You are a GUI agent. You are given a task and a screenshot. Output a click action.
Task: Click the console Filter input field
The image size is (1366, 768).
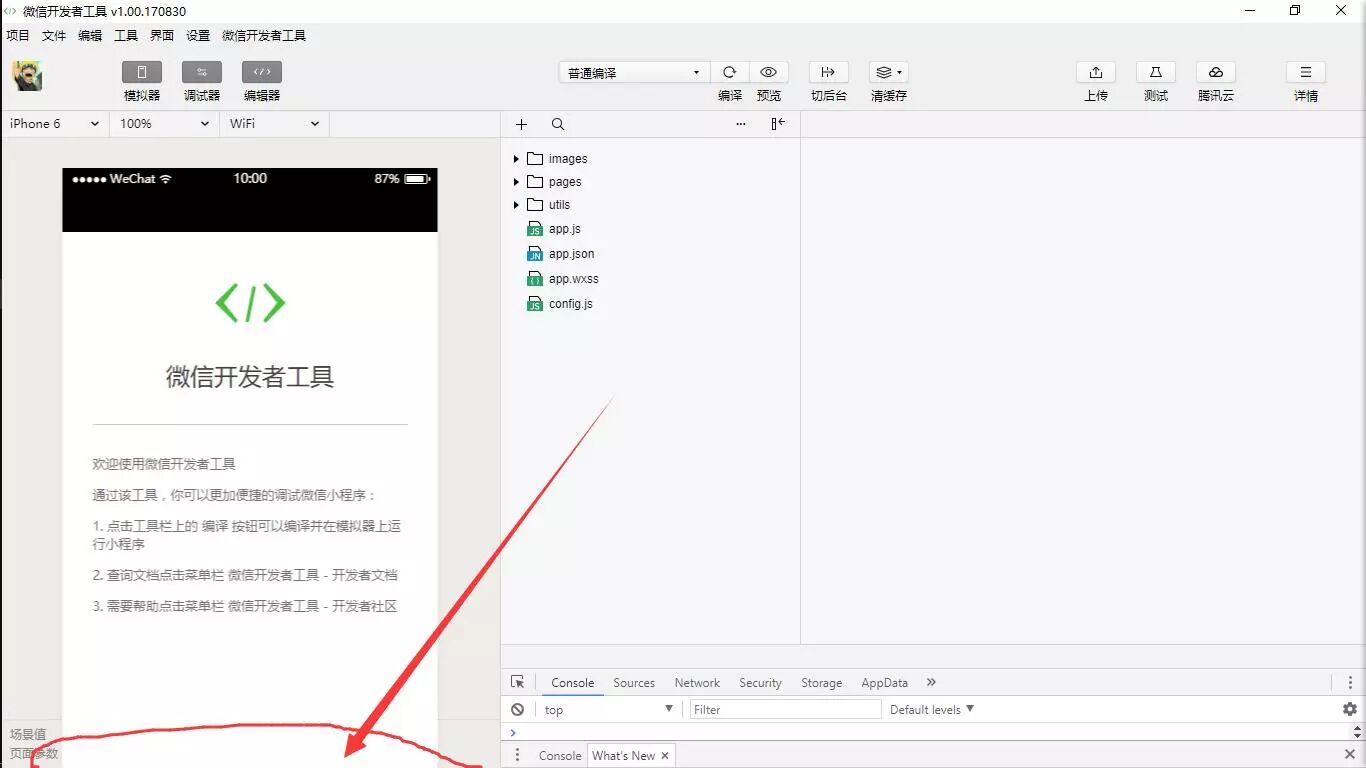(x=785, y=709)
